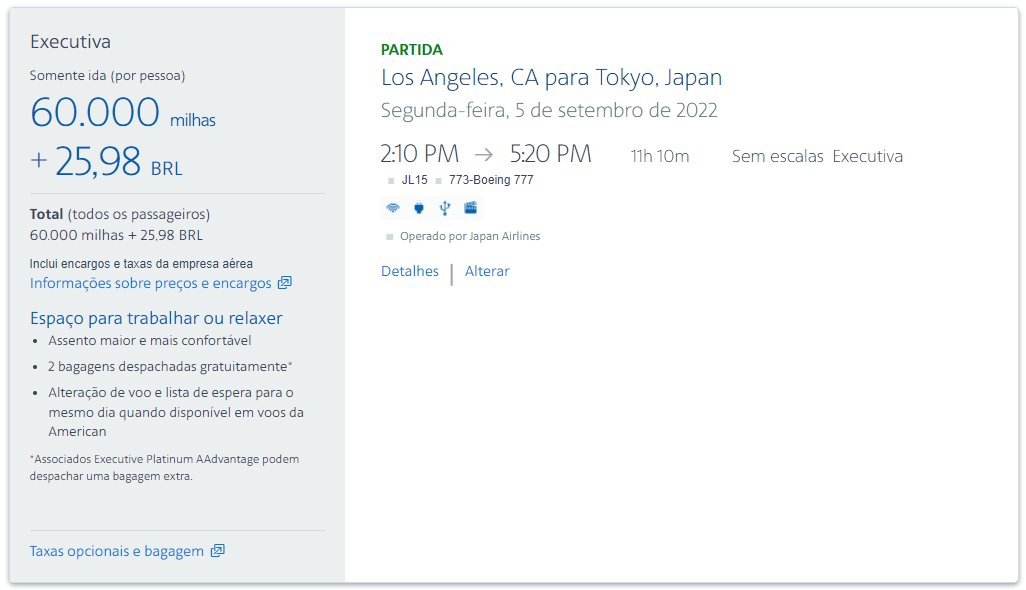The width and height of the screenshot is (1026, 590).
Task: Click the Wi-Fi amenity icon
Action: (393, 208)
